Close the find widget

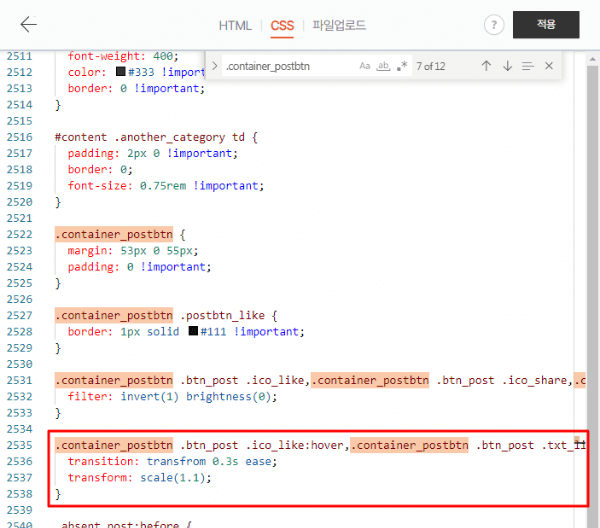549,66
